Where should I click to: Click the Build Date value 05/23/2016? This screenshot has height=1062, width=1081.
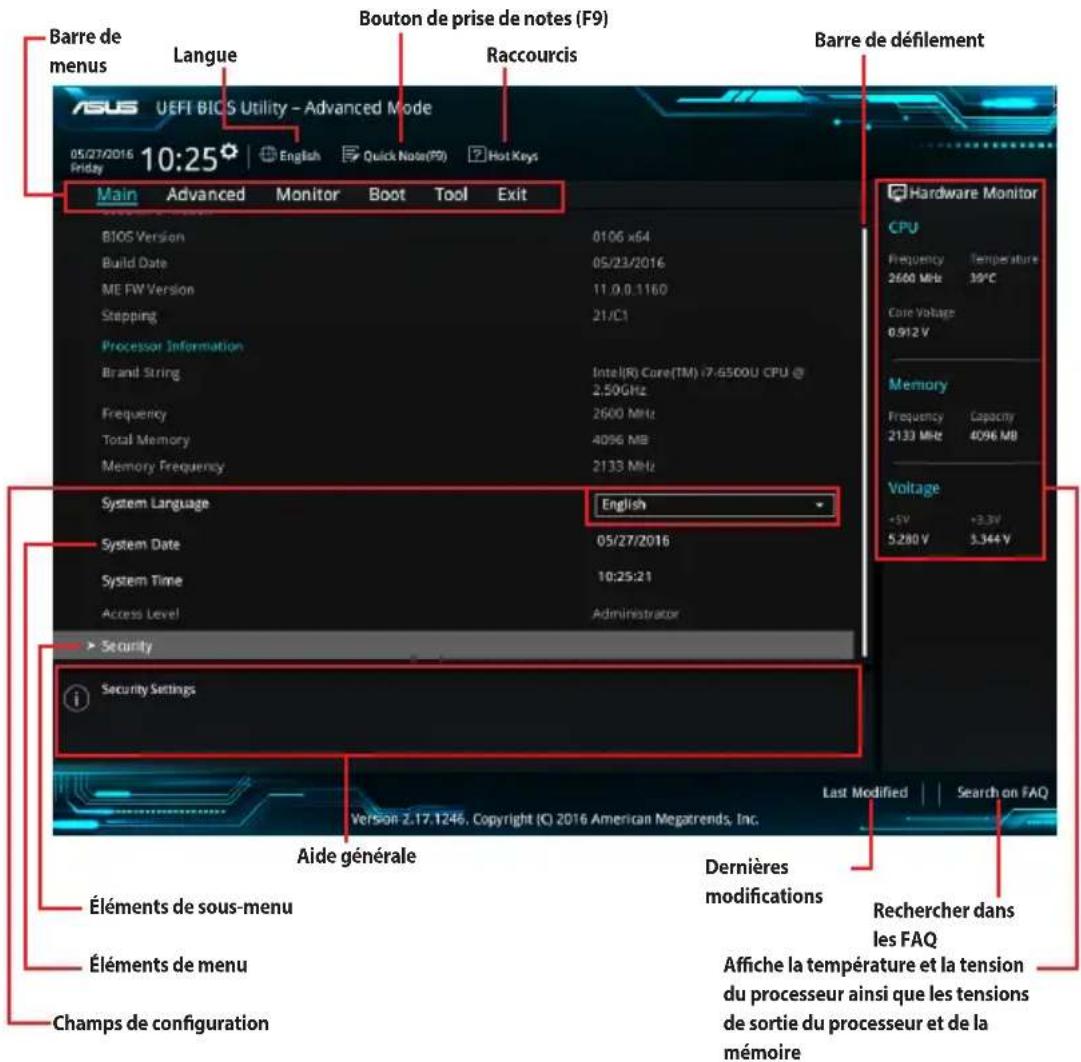point(629,263)
